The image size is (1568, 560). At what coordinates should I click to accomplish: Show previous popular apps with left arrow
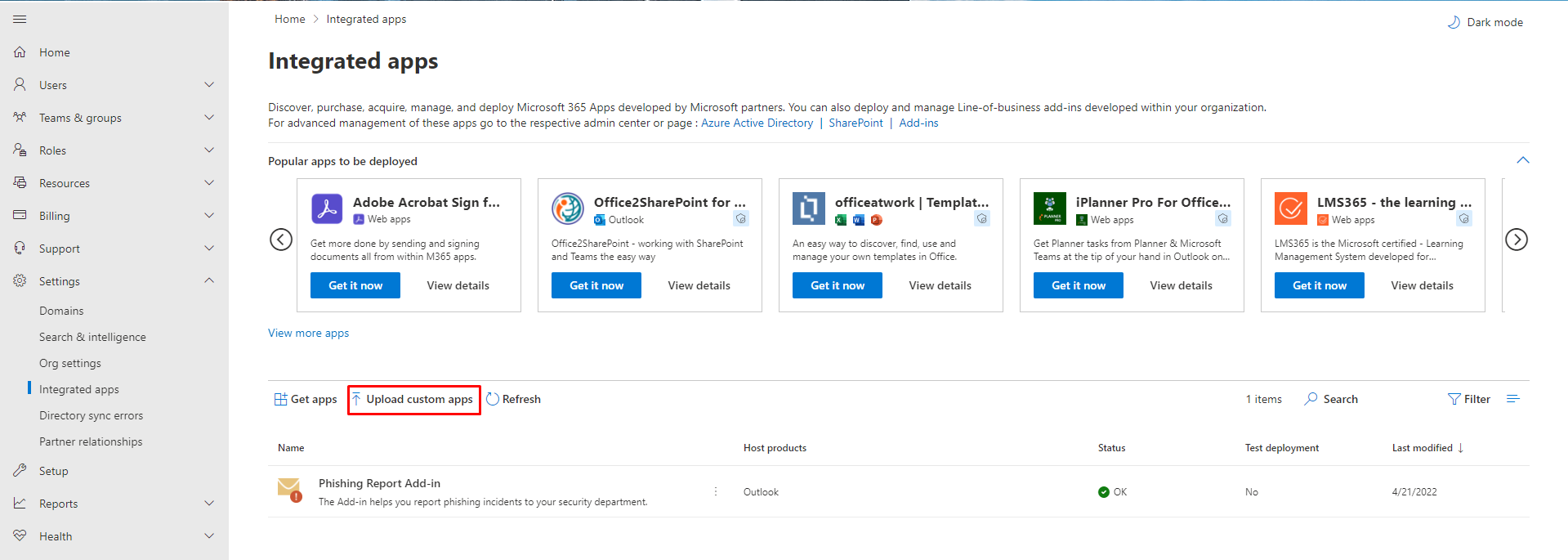pos(281,240)
